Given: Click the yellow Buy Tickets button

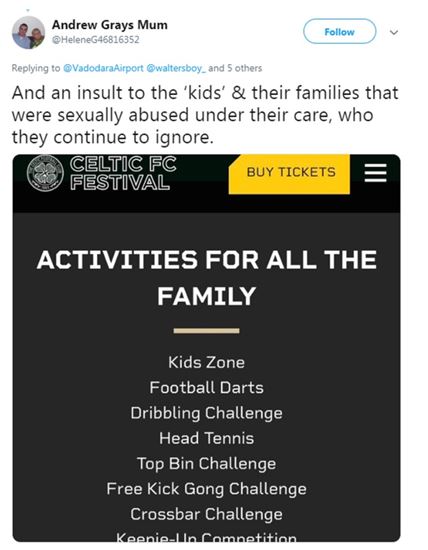Looking at the screenshot, I should coord(289,174).
